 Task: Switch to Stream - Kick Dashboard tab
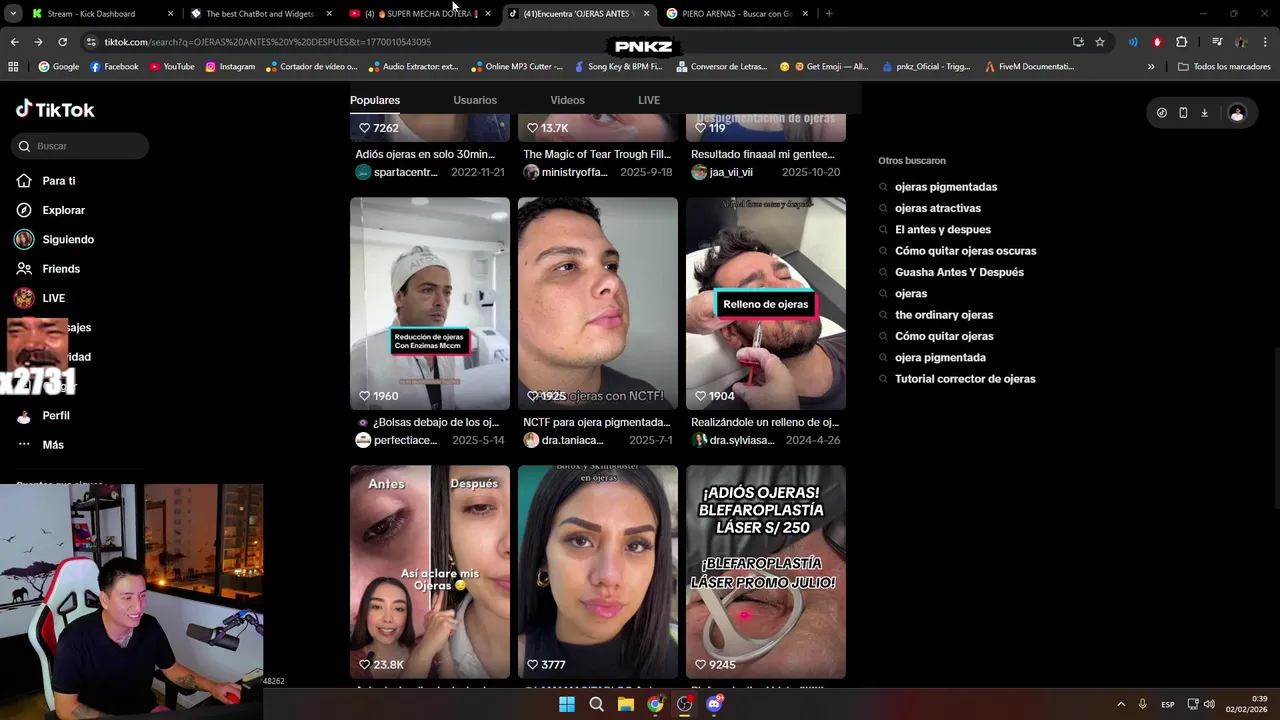pos(100,14)
